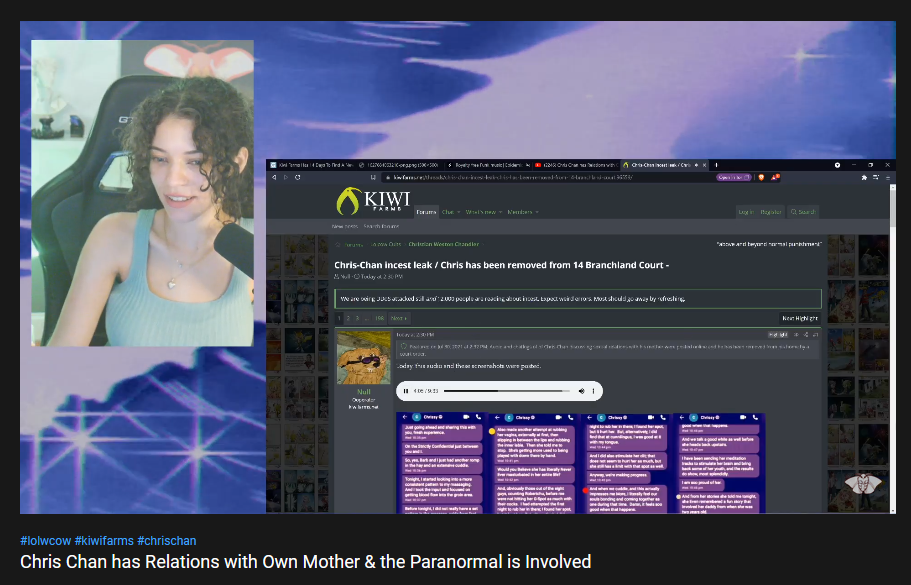Click back arrow in third chat screenshot
This screenshot has height=585, width=911.
(x=589, y=417)
